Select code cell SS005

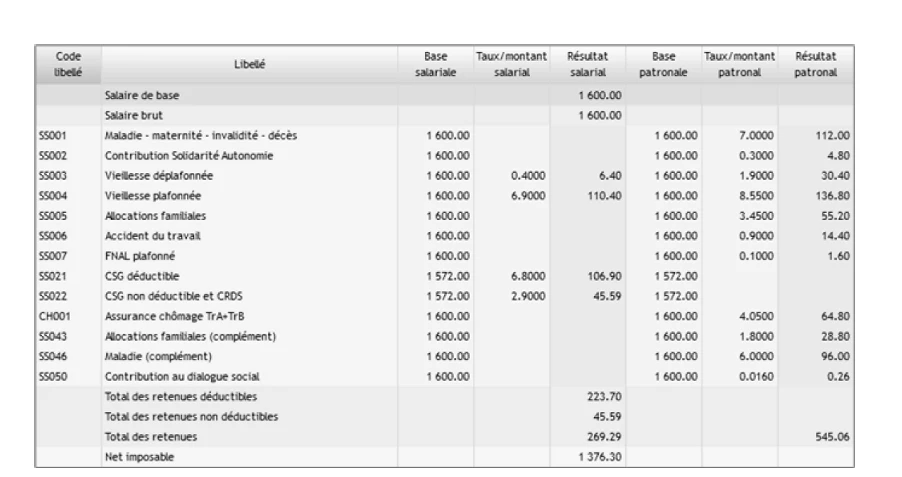pyautogui.click(x=52, y=216)
